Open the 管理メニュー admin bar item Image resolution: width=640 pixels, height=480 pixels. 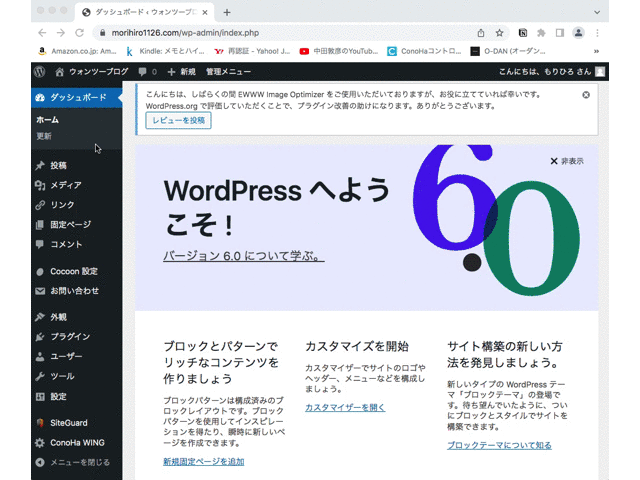(228, 72)
